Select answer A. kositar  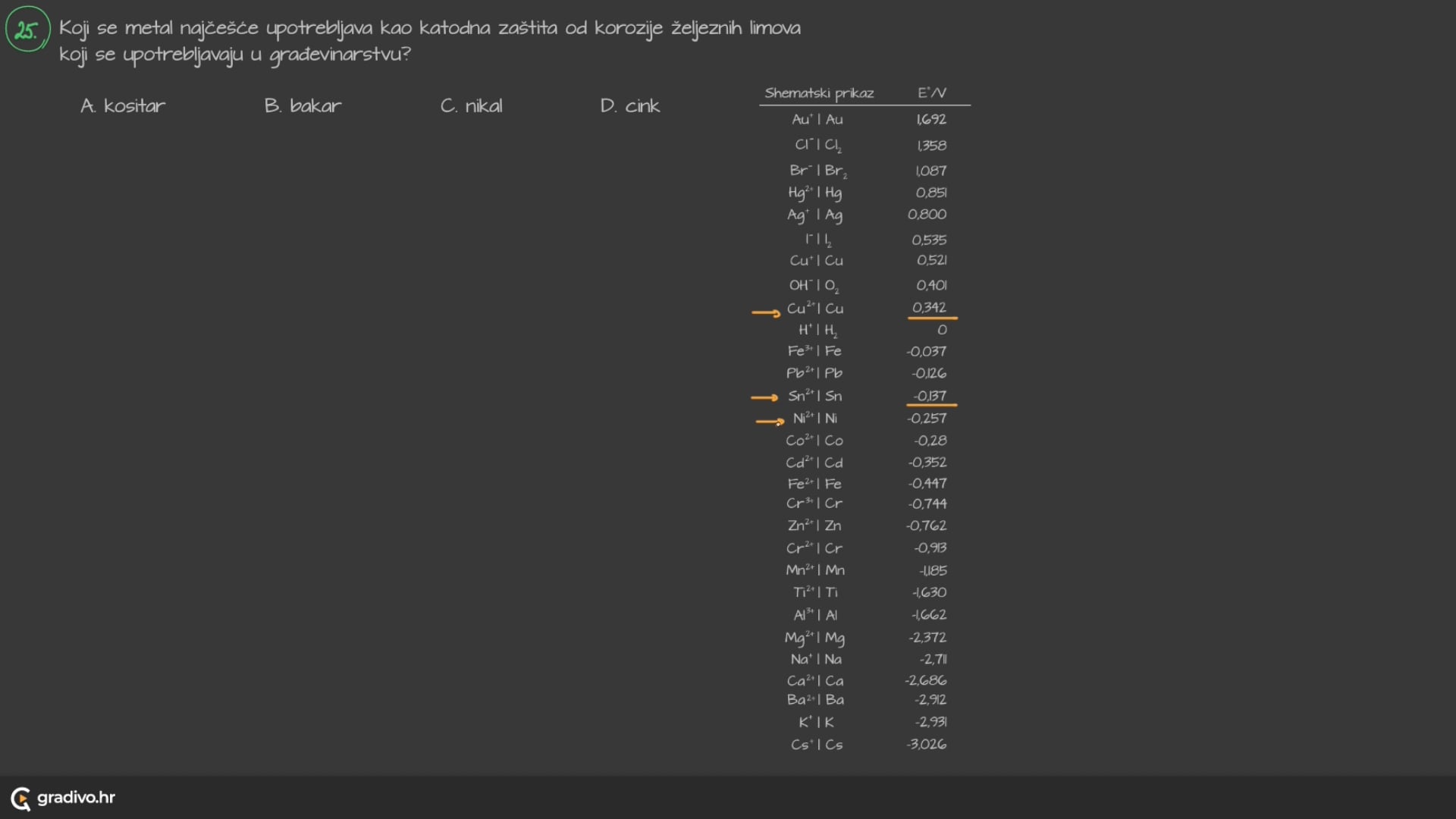(123, 106)
